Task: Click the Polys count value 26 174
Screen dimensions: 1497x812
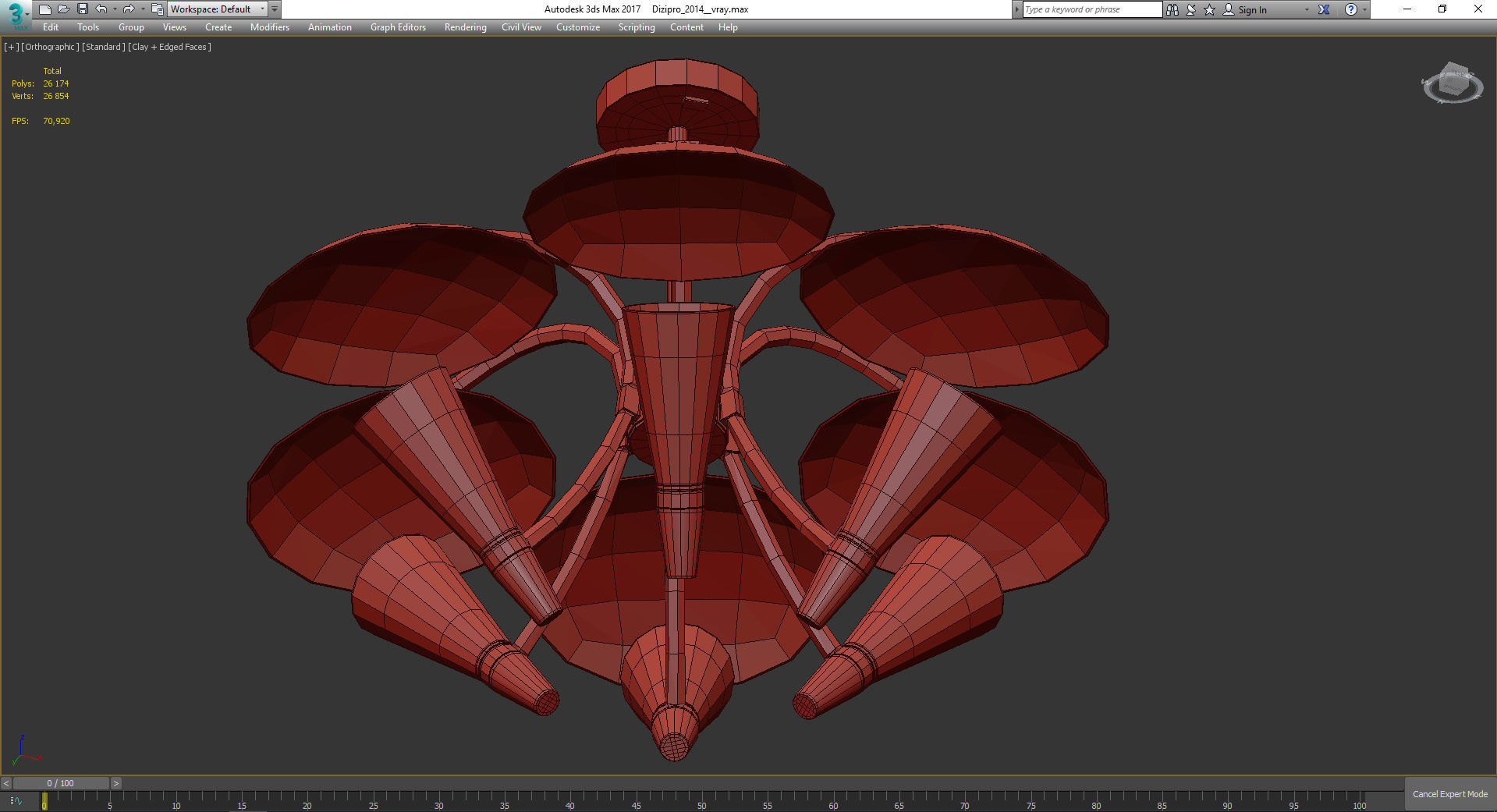Action: 56,83
